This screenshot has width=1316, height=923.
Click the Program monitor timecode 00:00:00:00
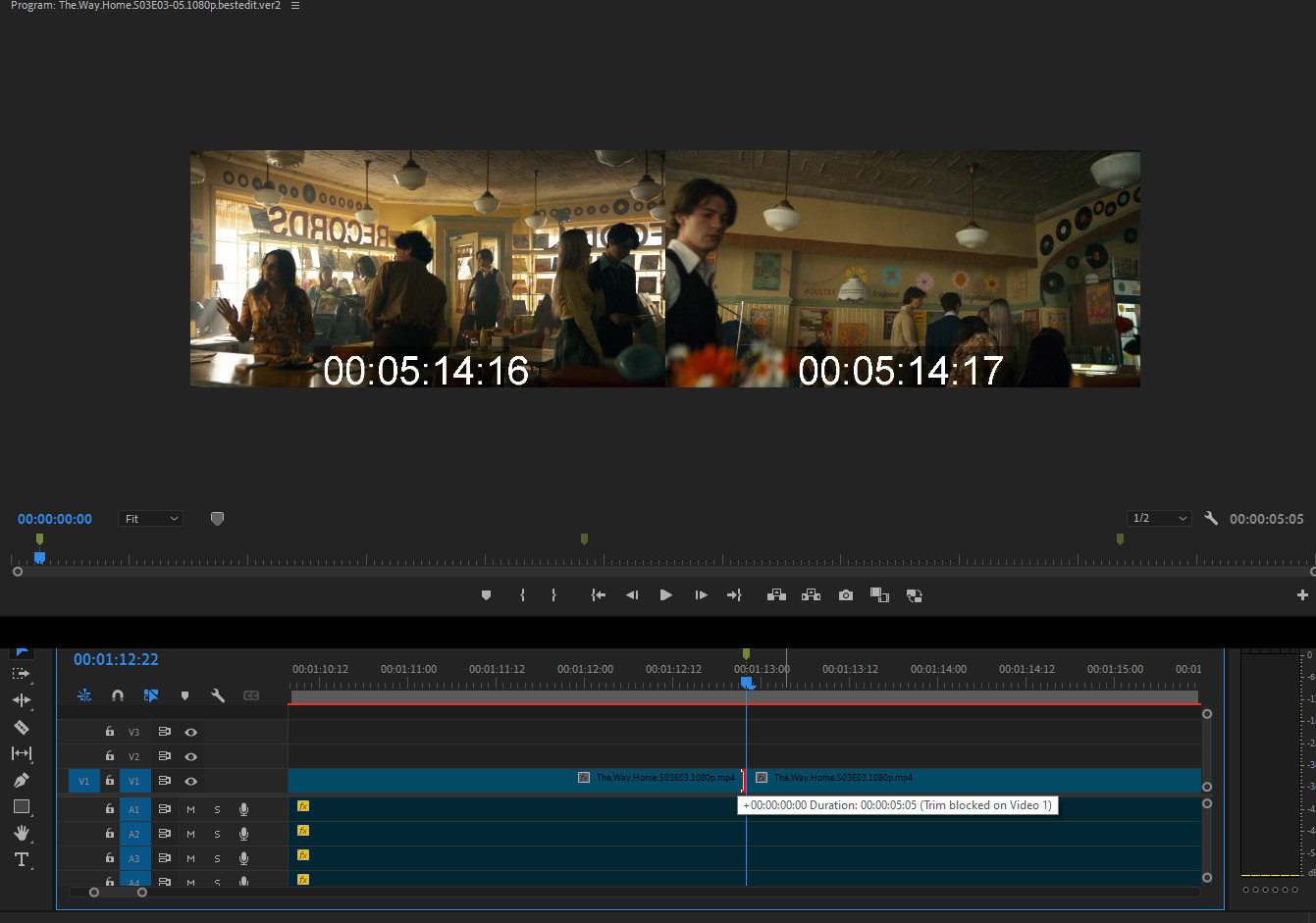(55, 519)
